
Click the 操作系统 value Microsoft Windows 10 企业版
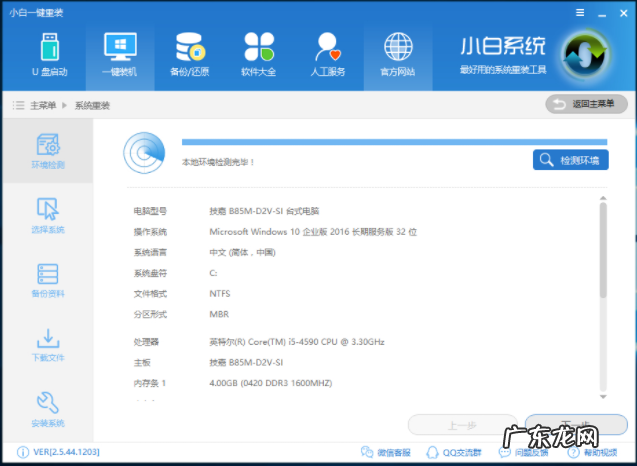coord(313,232)
